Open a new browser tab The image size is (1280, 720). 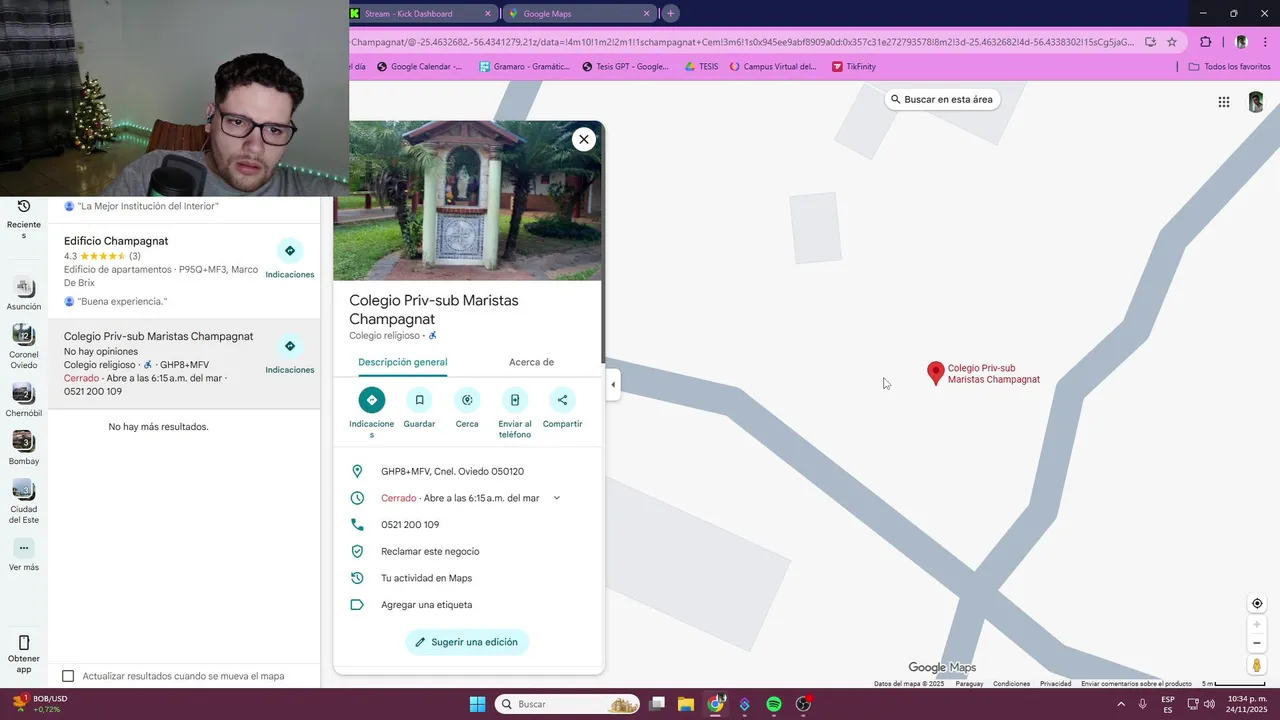pyautogui.click(x=671, y=14)
